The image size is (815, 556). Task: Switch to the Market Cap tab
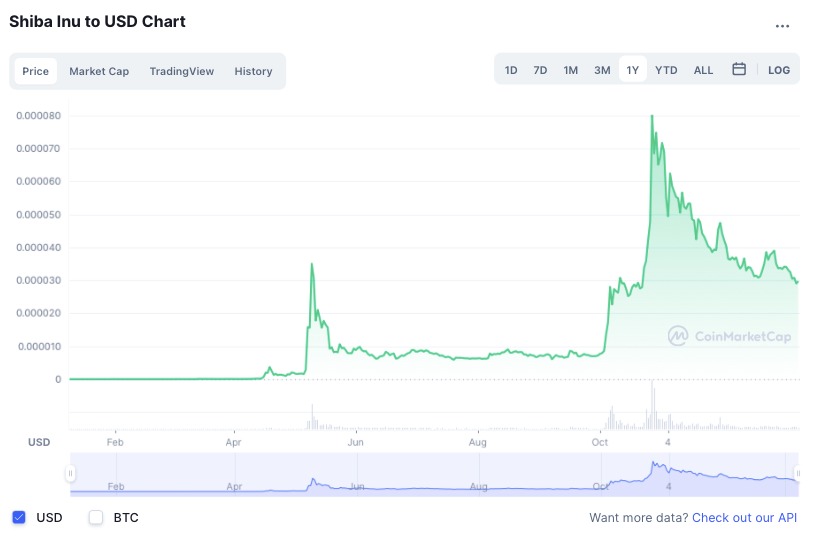[x=99, y=71]
